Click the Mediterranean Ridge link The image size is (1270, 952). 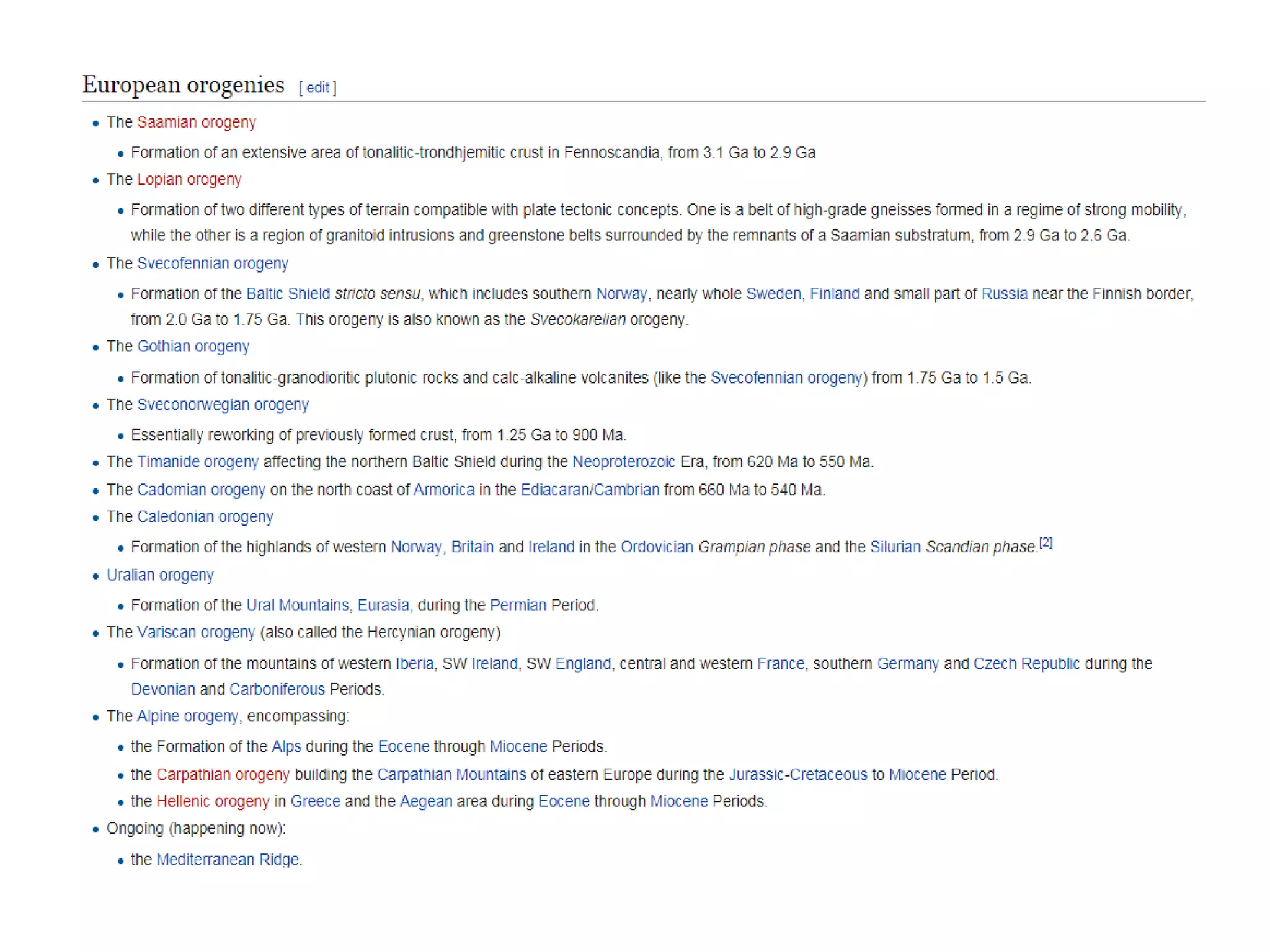coord(228,860)
